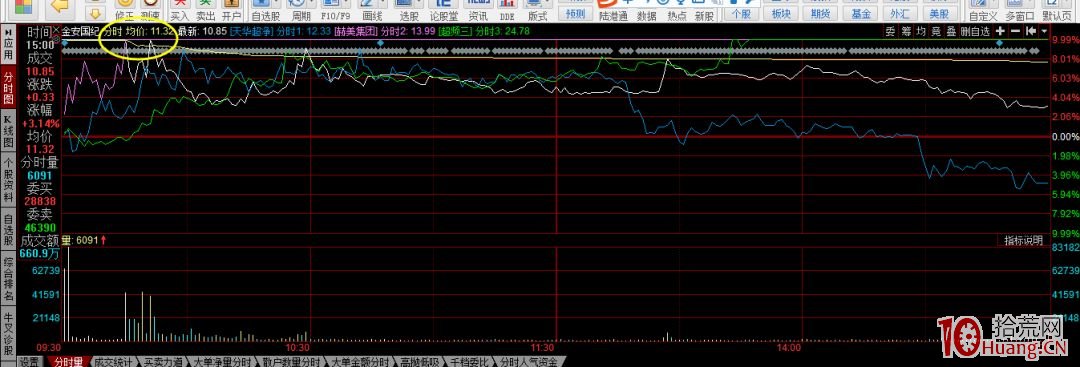Toggle the 叠 overlay button

[951, 31]
